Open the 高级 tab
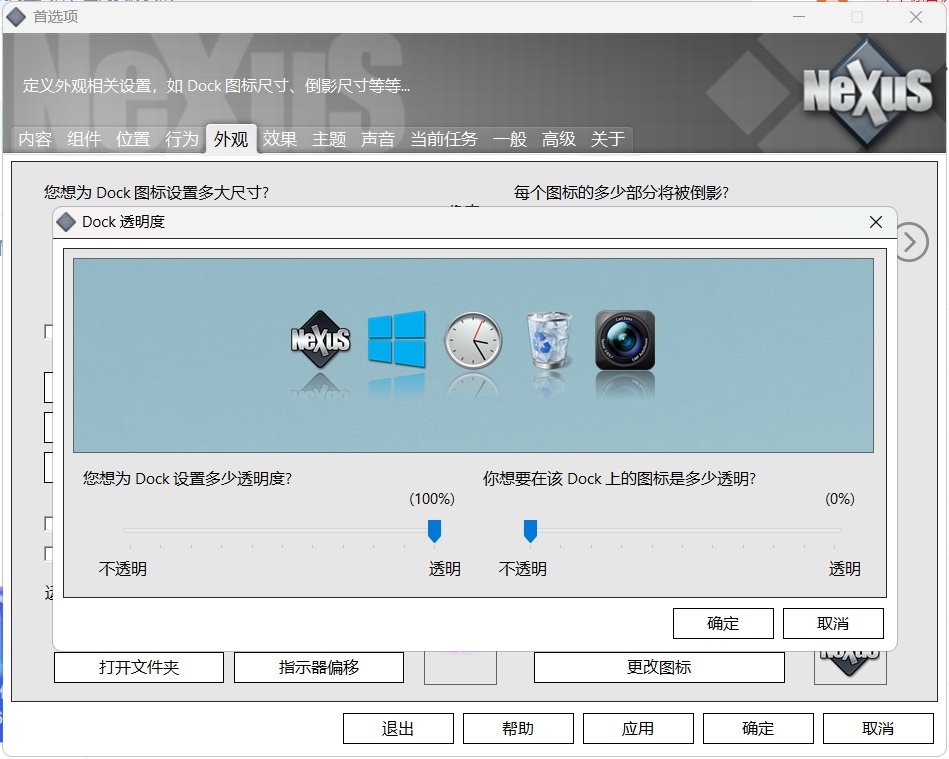This screenshot has width=949, height=759. 559,139
